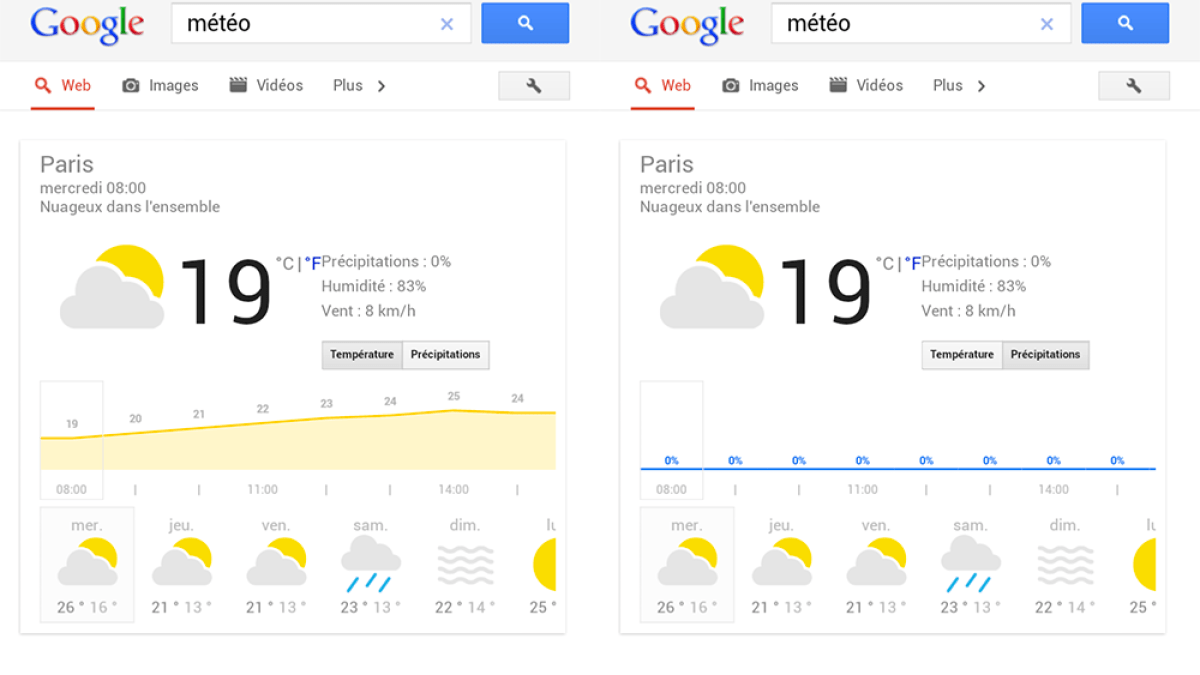Select Saturday's rain forecast icon in left panel
Image resolution: width=1200 pixels, height=675 pixels.
(x=370, y=564)
